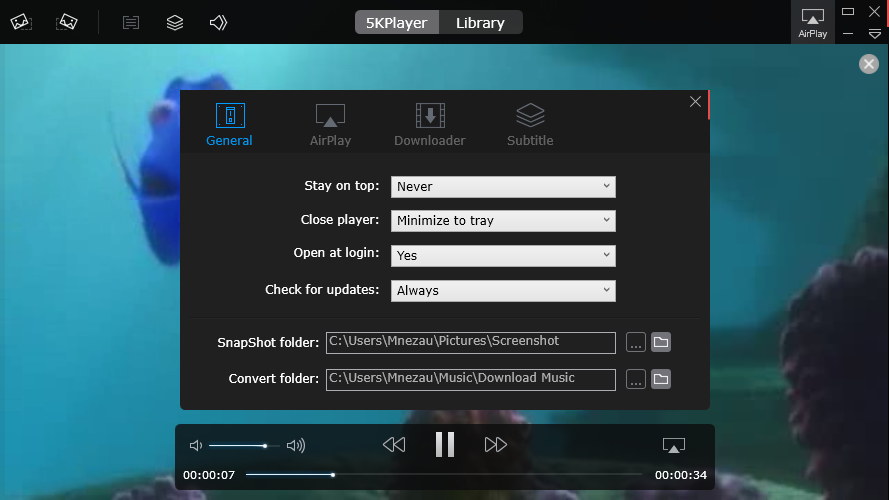Adjust the volume slider

244,446
